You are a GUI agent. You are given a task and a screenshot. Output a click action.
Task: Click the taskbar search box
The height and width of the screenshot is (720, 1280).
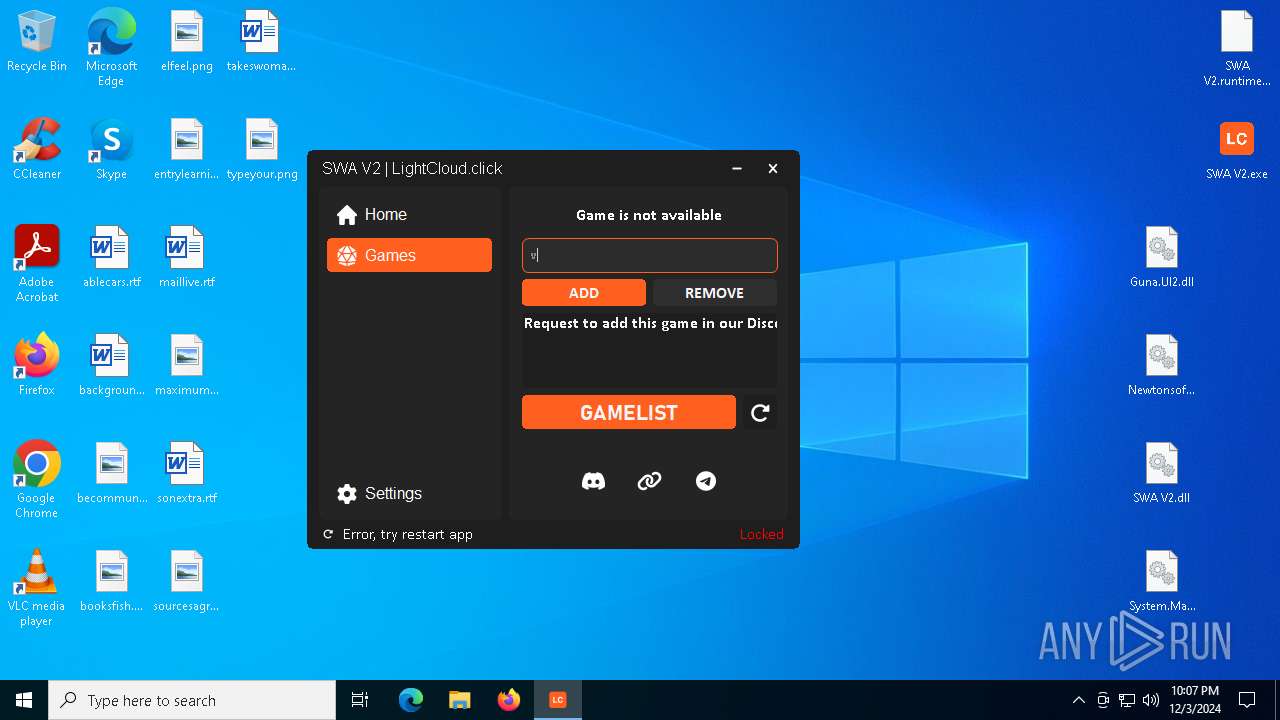point(192,700)
